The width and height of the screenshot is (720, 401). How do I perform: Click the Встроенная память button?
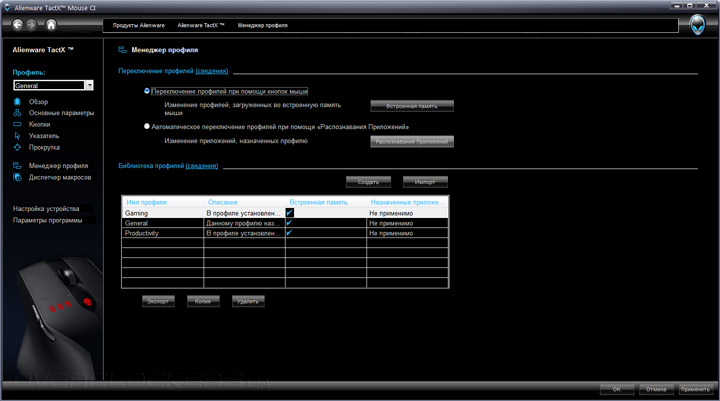412,106
